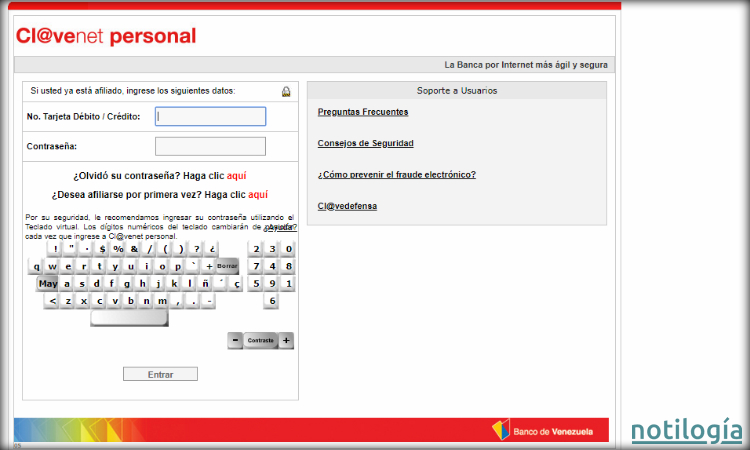Click the '?' question mark key
750x450 pixels.
(x=197, y=249)
